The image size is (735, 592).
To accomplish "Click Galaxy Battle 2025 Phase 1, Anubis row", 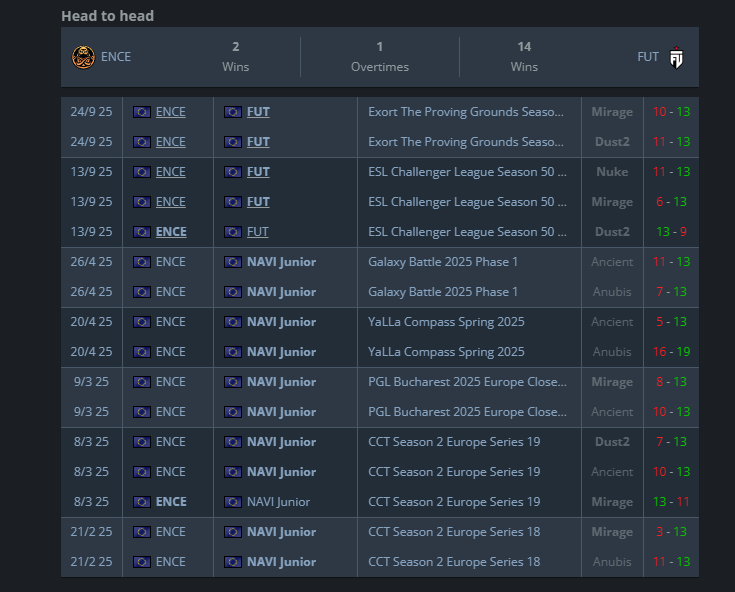I will tap(443, 292).
